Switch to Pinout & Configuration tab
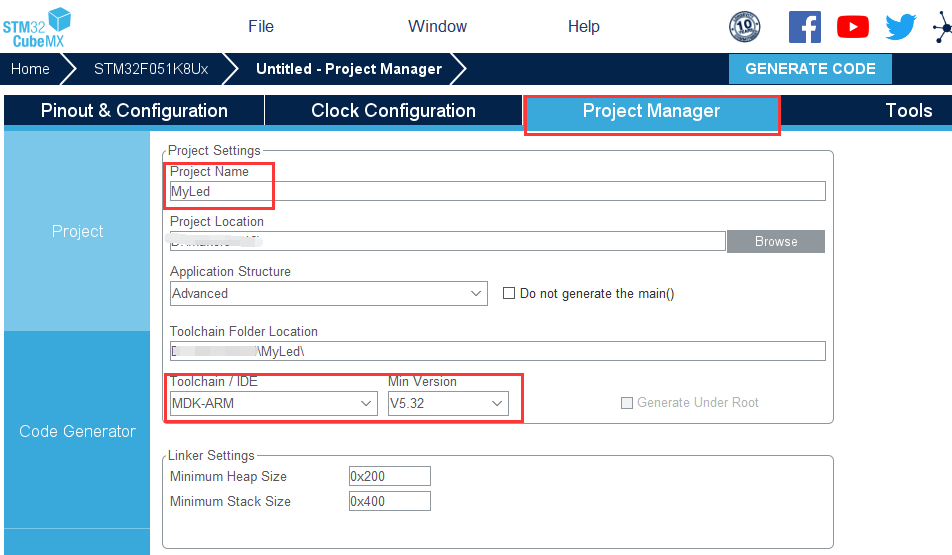 [134, 111]
